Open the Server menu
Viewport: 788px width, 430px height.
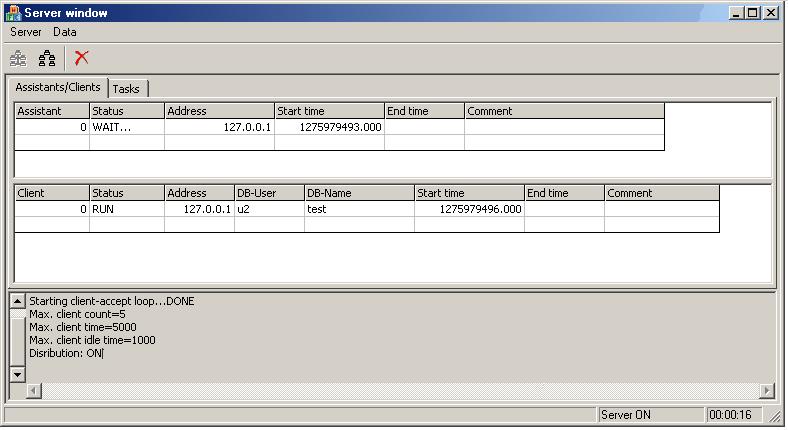26,32
